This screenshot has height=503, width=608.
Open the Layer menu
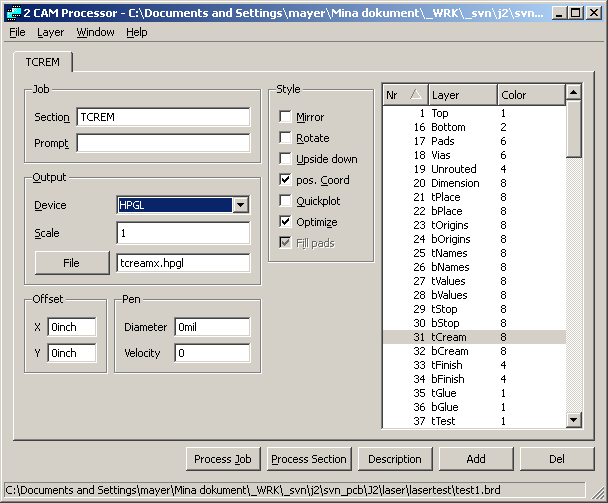click(50, 32)
